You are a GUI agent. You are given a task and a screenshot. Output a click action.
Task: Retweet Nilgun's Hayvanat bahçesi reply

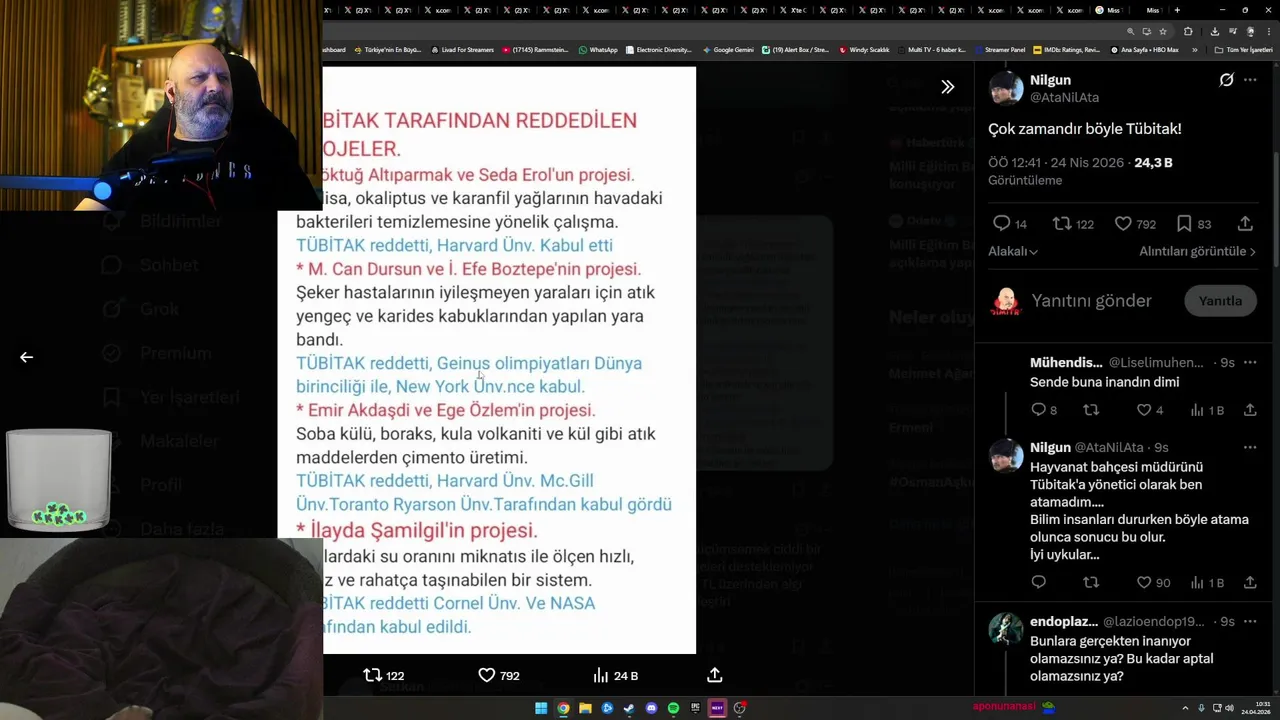1091,582
